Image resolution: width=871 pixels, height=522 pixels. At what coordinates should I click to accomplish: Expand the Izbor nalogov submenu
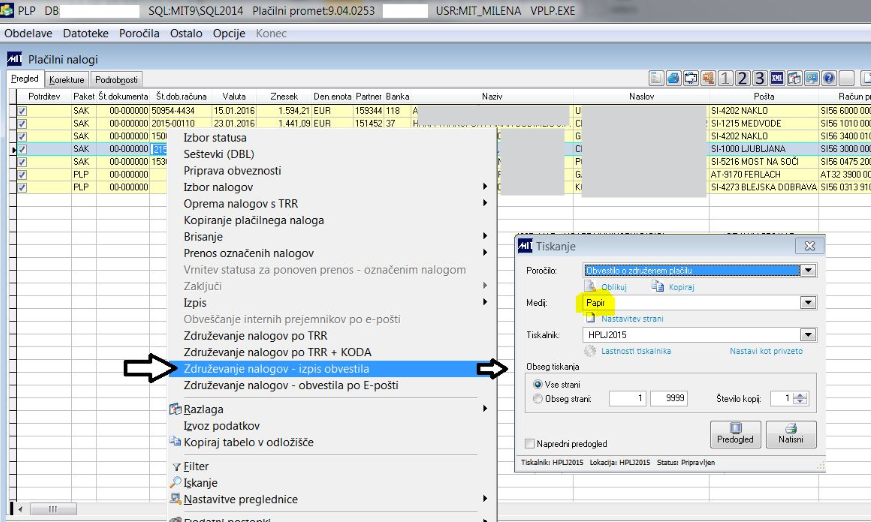click(485, 187)
